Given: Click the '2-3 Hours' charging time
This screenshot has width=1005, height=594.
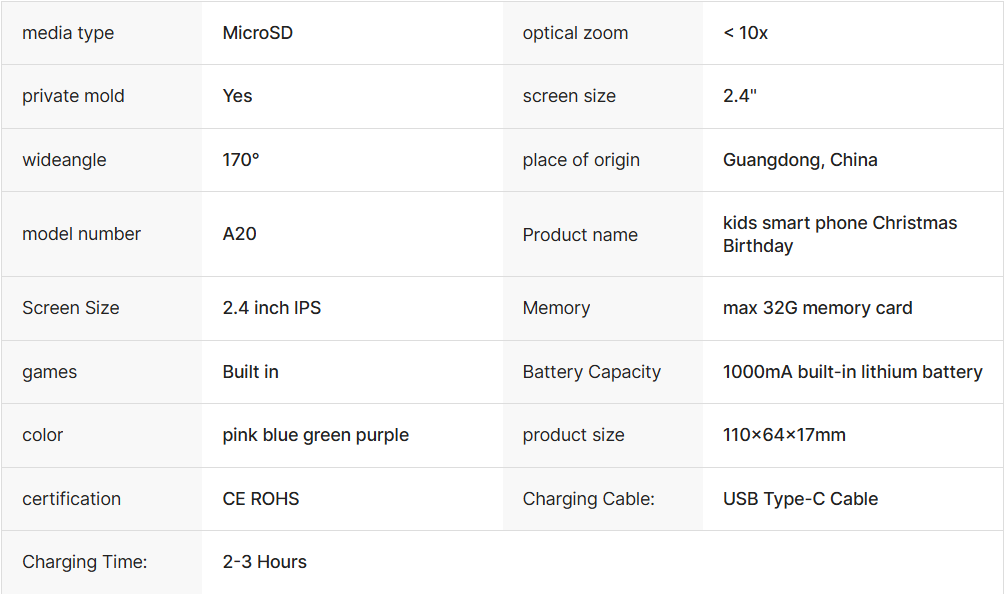Looking at the screenshot, I should click(x=264, y=562).
